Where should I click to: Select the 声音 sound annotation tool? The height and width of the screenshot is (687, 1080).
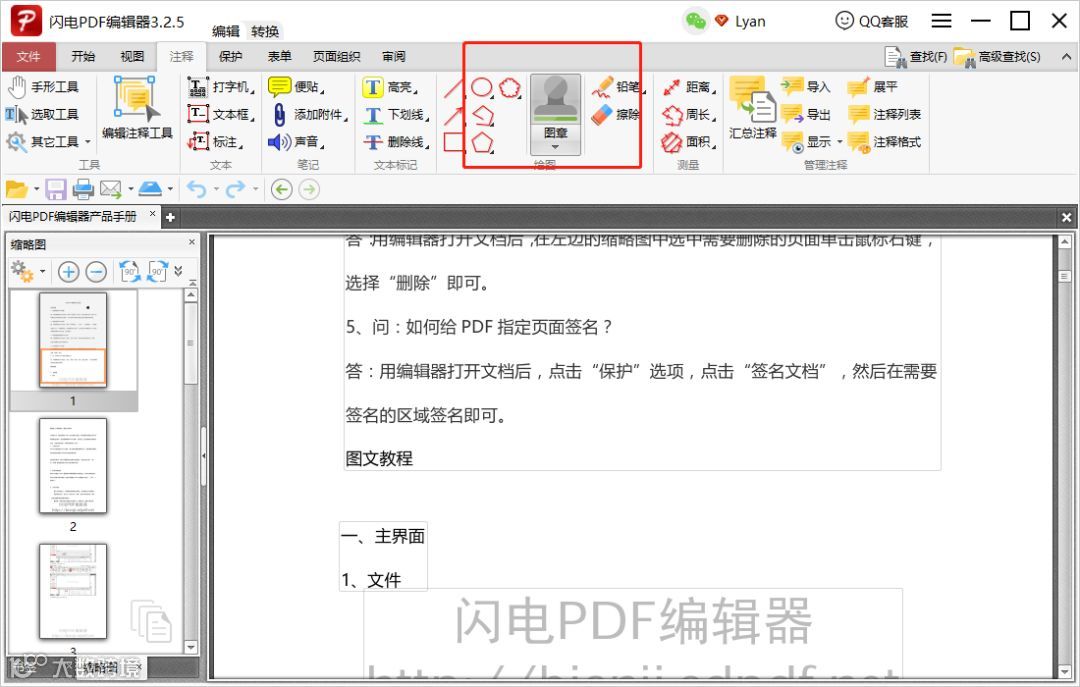296,142
